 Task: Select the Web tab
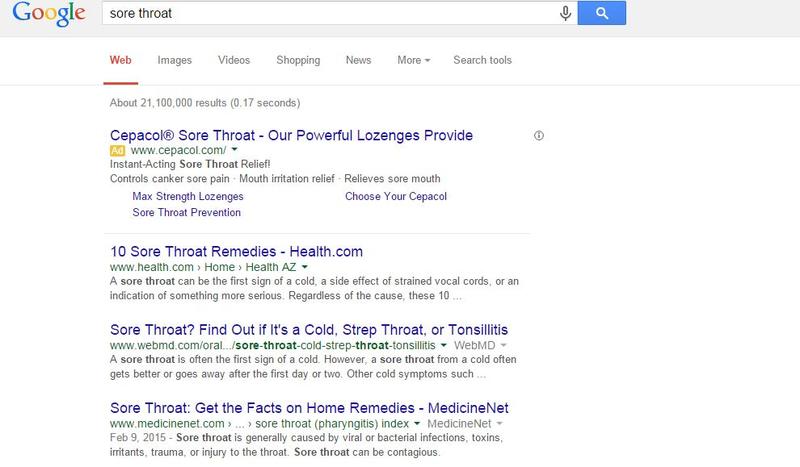(x=120, y=60)
